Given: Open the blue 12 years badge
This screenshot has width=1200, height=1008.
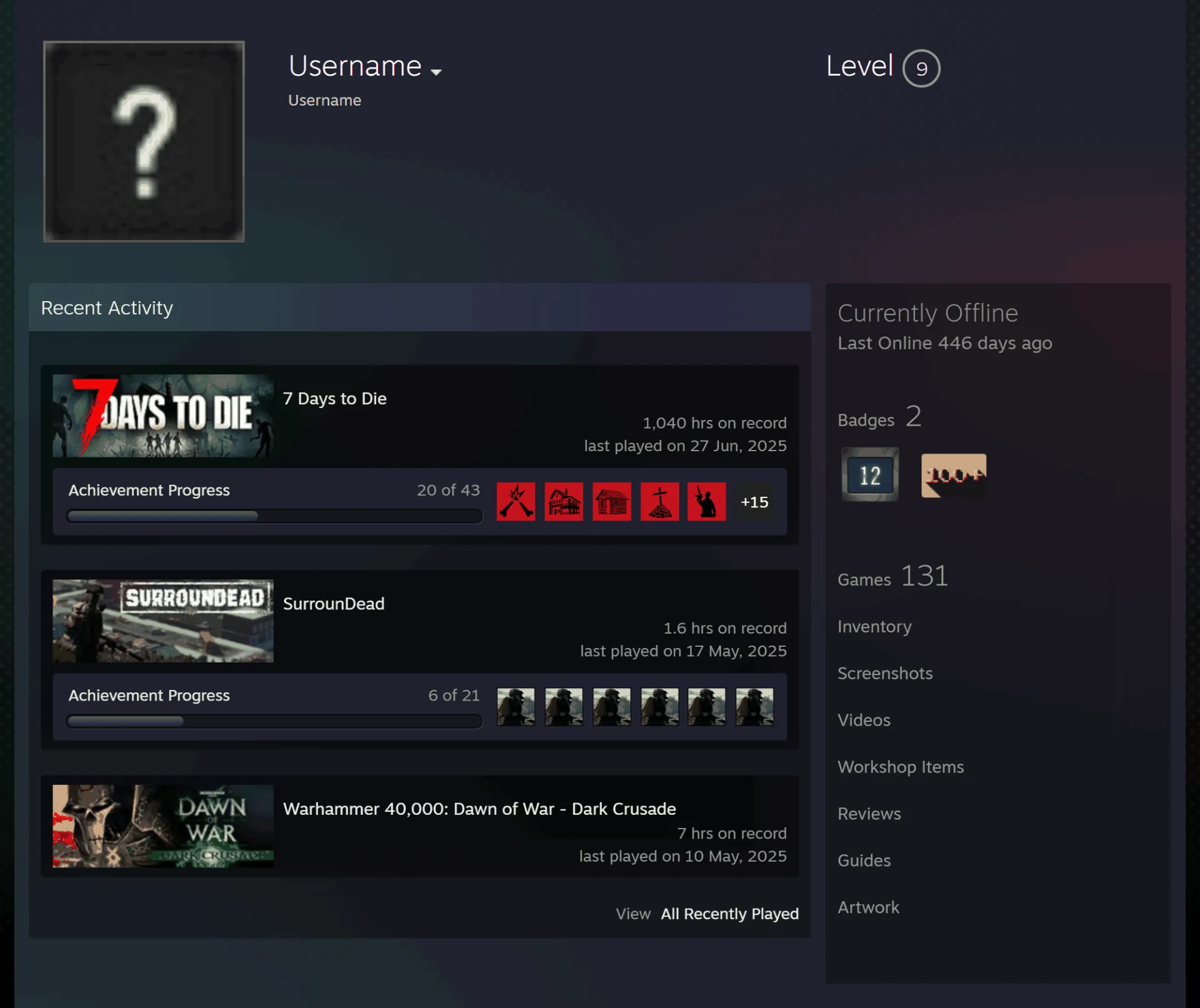Looking at the screenshot, I should click(869, 475).
